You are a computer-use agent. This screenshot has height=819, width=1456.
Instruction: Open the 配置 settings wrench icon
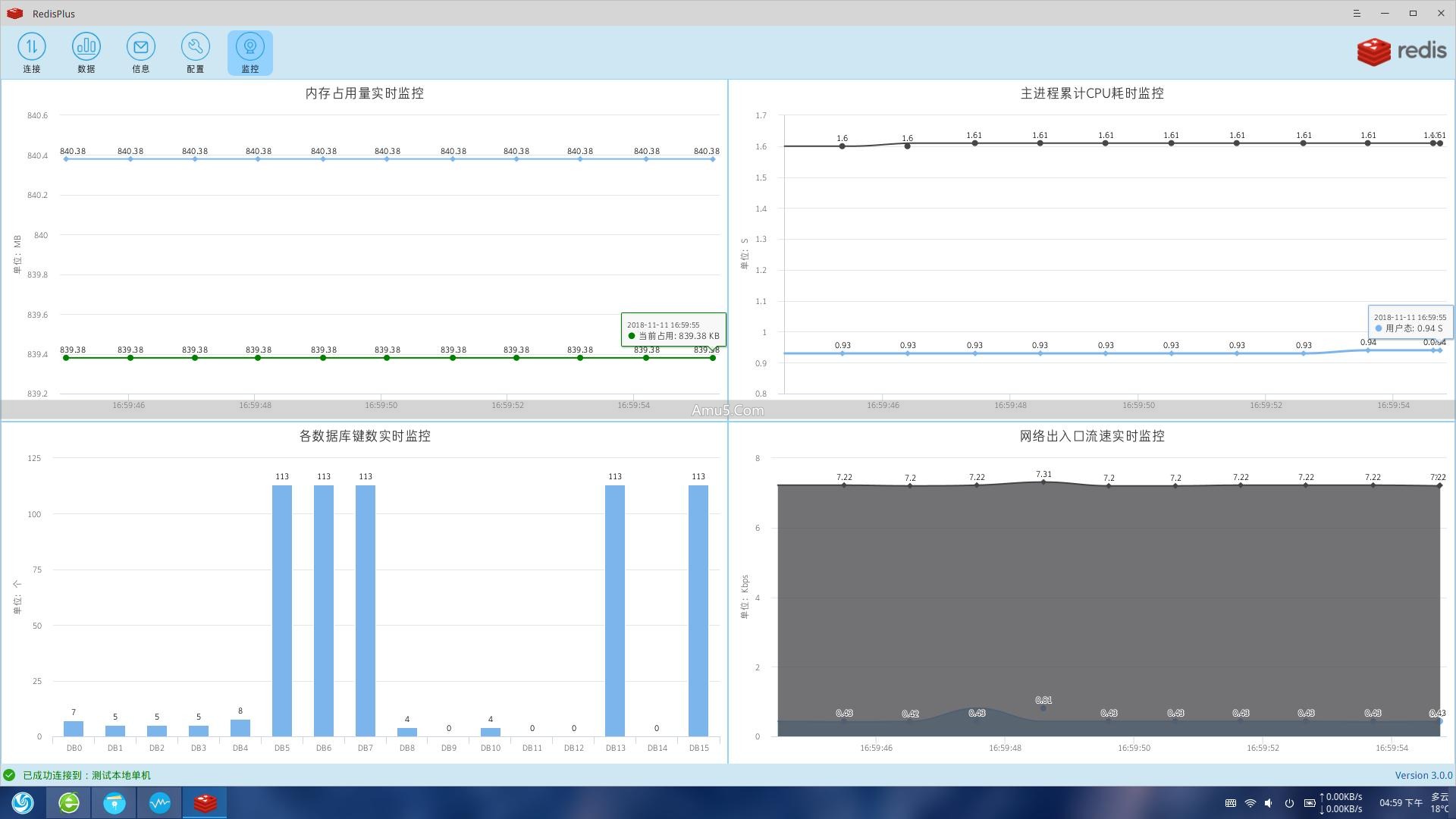click(195, 52)
